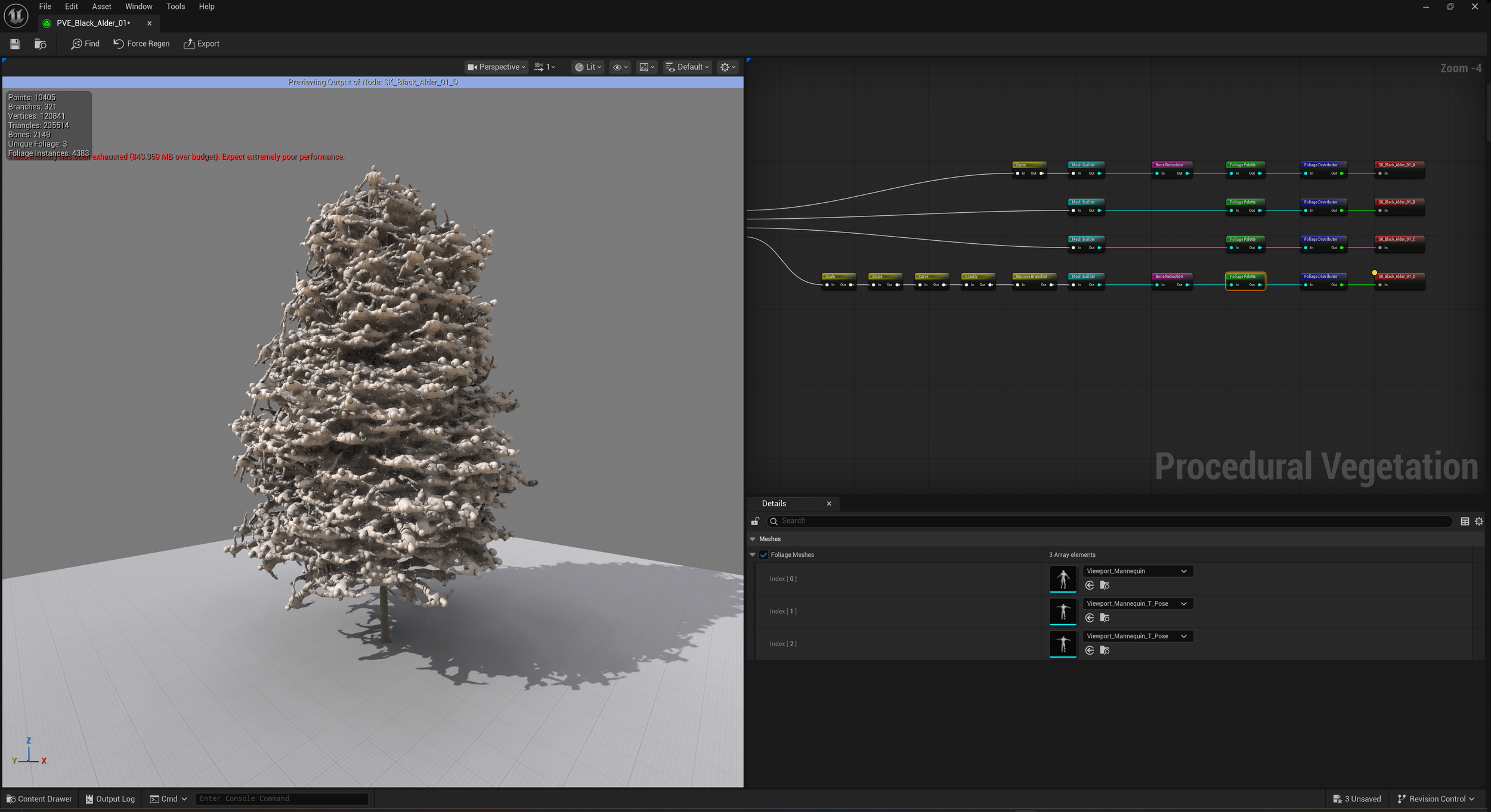Click the property matrix table icon
The height and width of the screenshot is (812, 1491).
coord(1464,521)
